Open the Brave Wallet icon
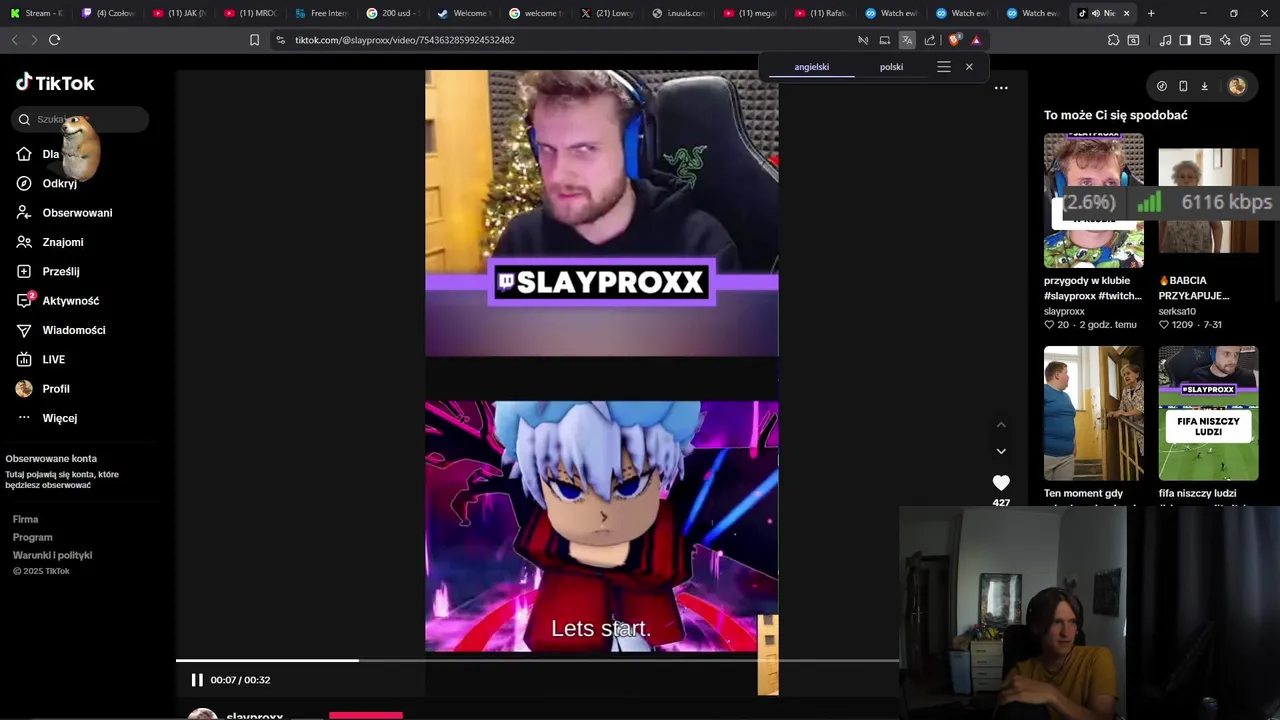The width and height of the screenshot is (1280, 720). tap(1205, 40)
